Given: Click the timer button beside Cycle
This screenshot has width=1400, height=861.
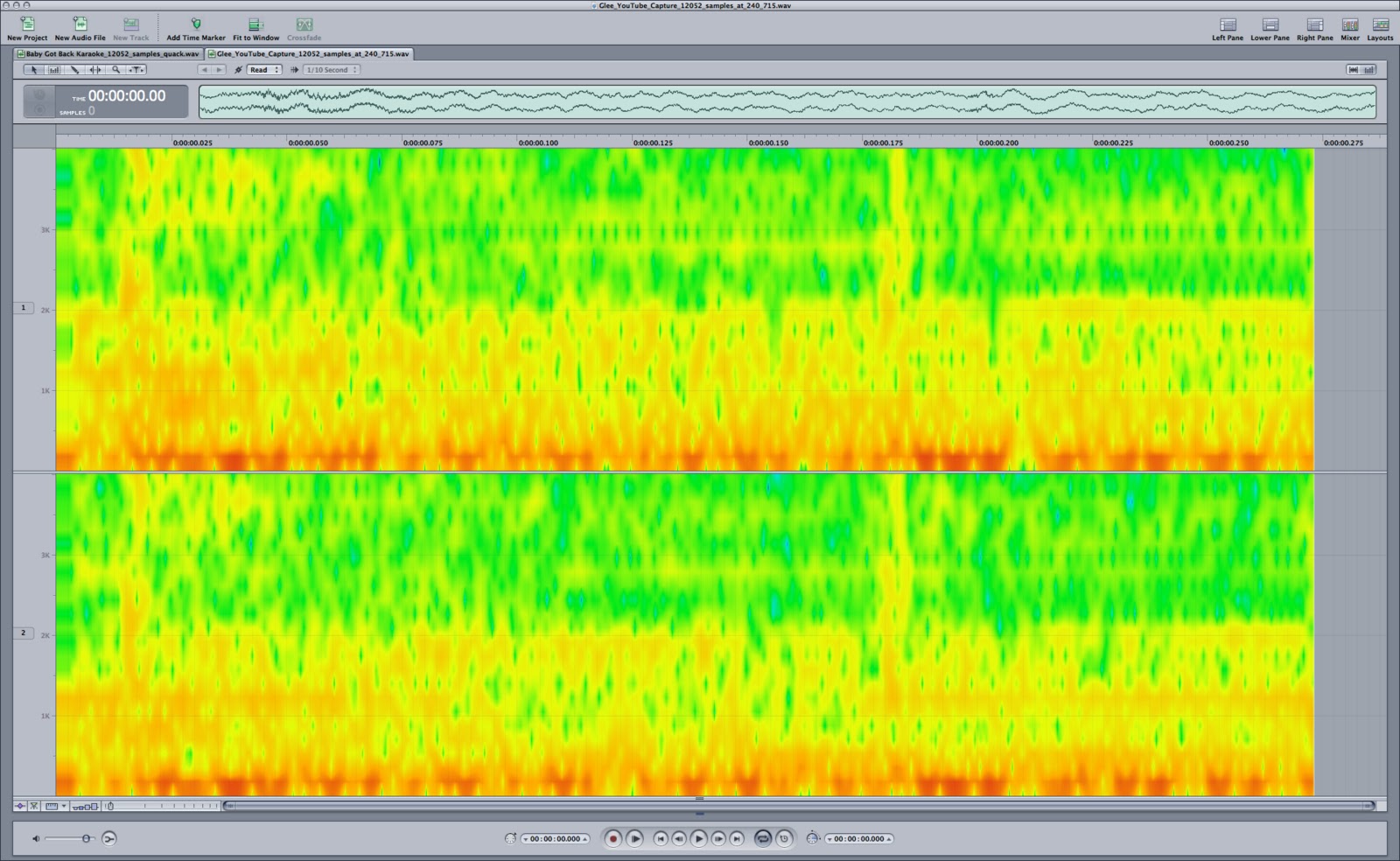Looking at the screenshot, I should [784, 838].
